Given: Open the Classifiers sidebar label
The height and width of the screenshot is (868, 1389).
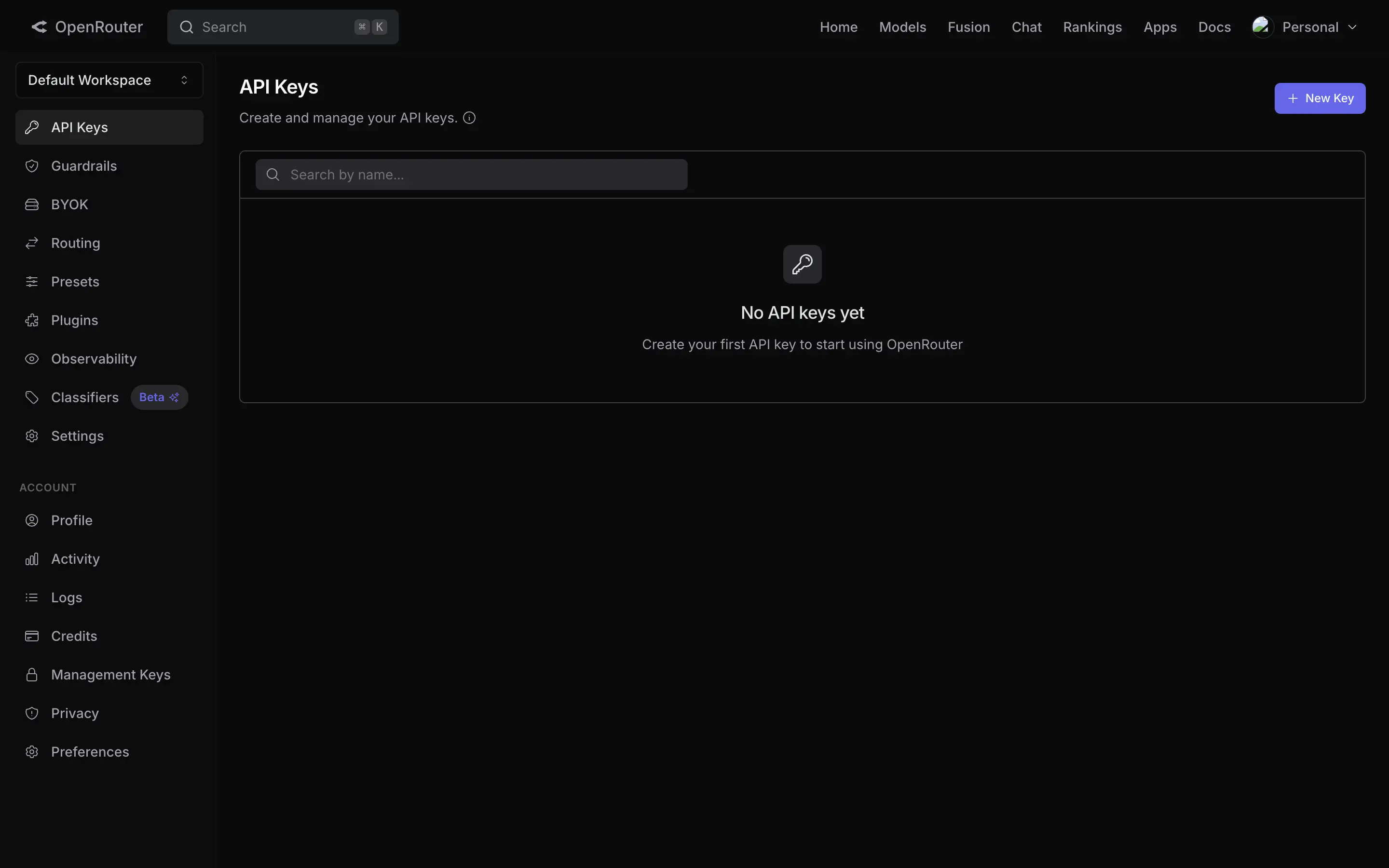Looking at the screenshot, I should click(x=85, y=397).
